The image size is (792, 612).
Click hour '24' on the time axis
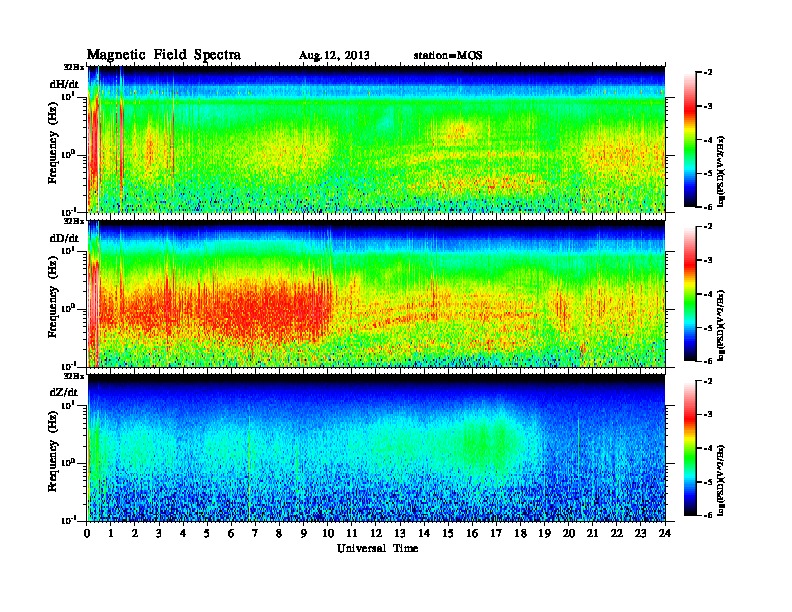(665, 534)
